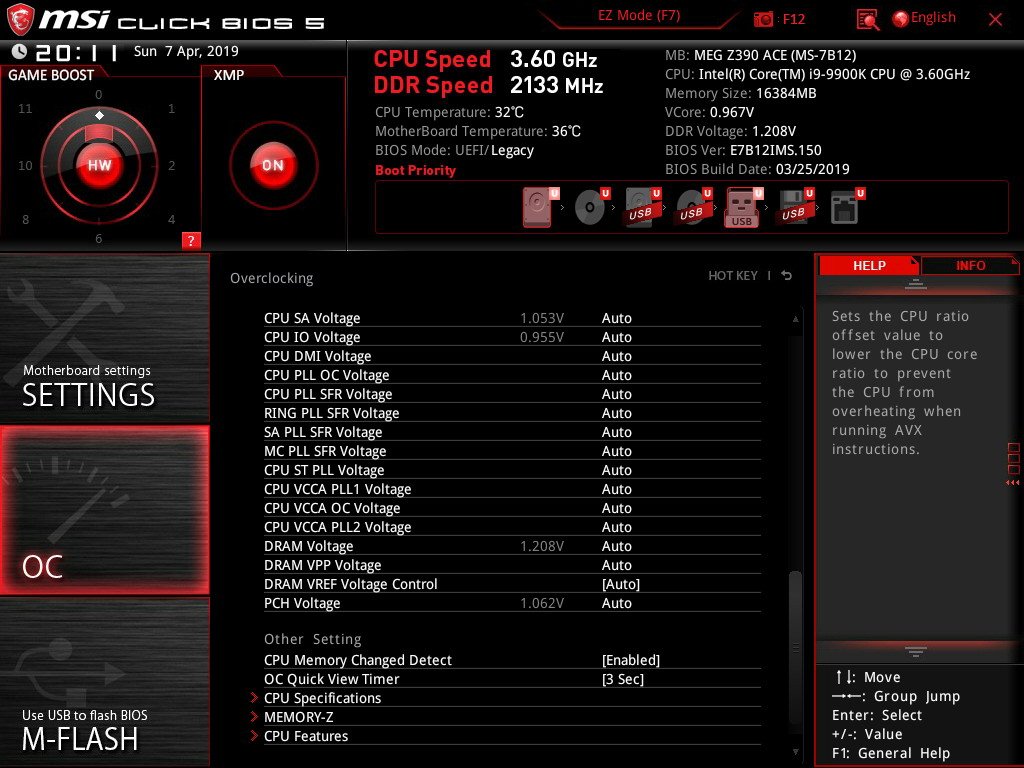The image size is (1024, 768).
Task: Toggle the Game Boost HW knob
Action: click(x=99, y=165)
